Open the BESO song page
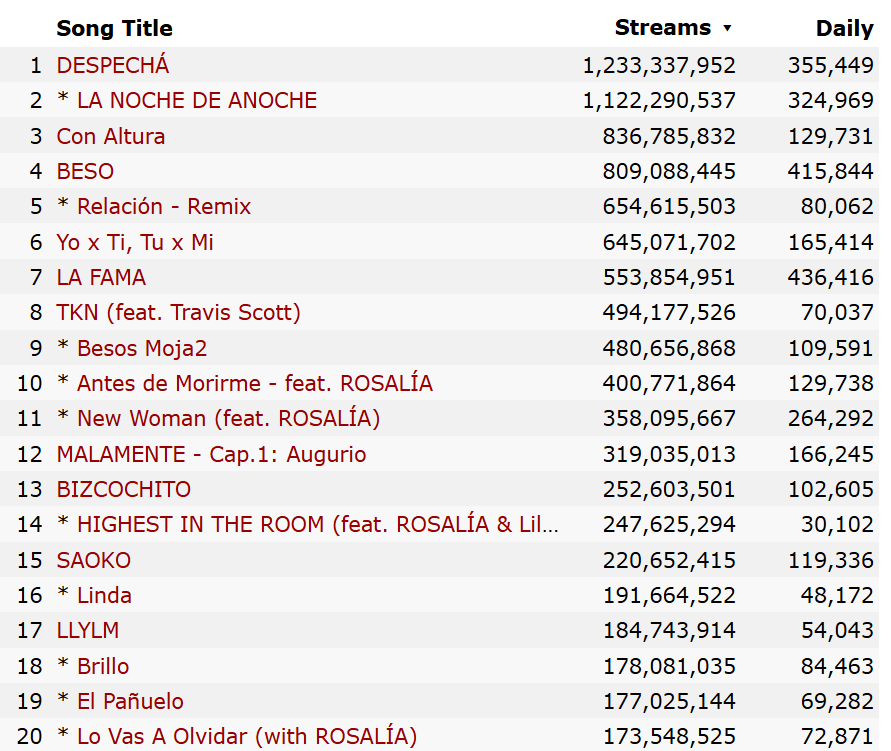Viewport: 891px width, 751px height. coord(85,171)
